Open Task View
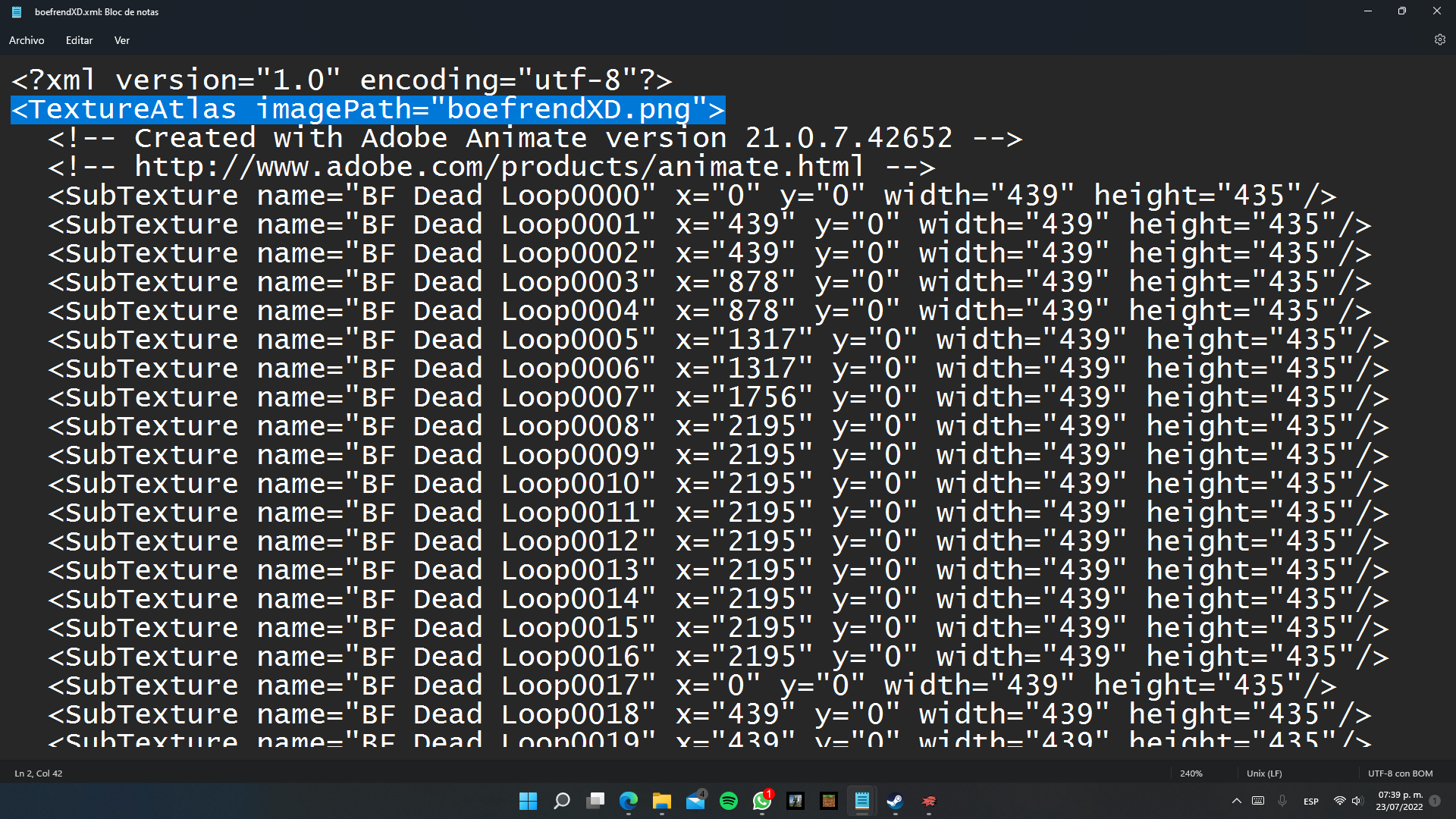The image size is (1456, 819). click(x=595, y=801)
